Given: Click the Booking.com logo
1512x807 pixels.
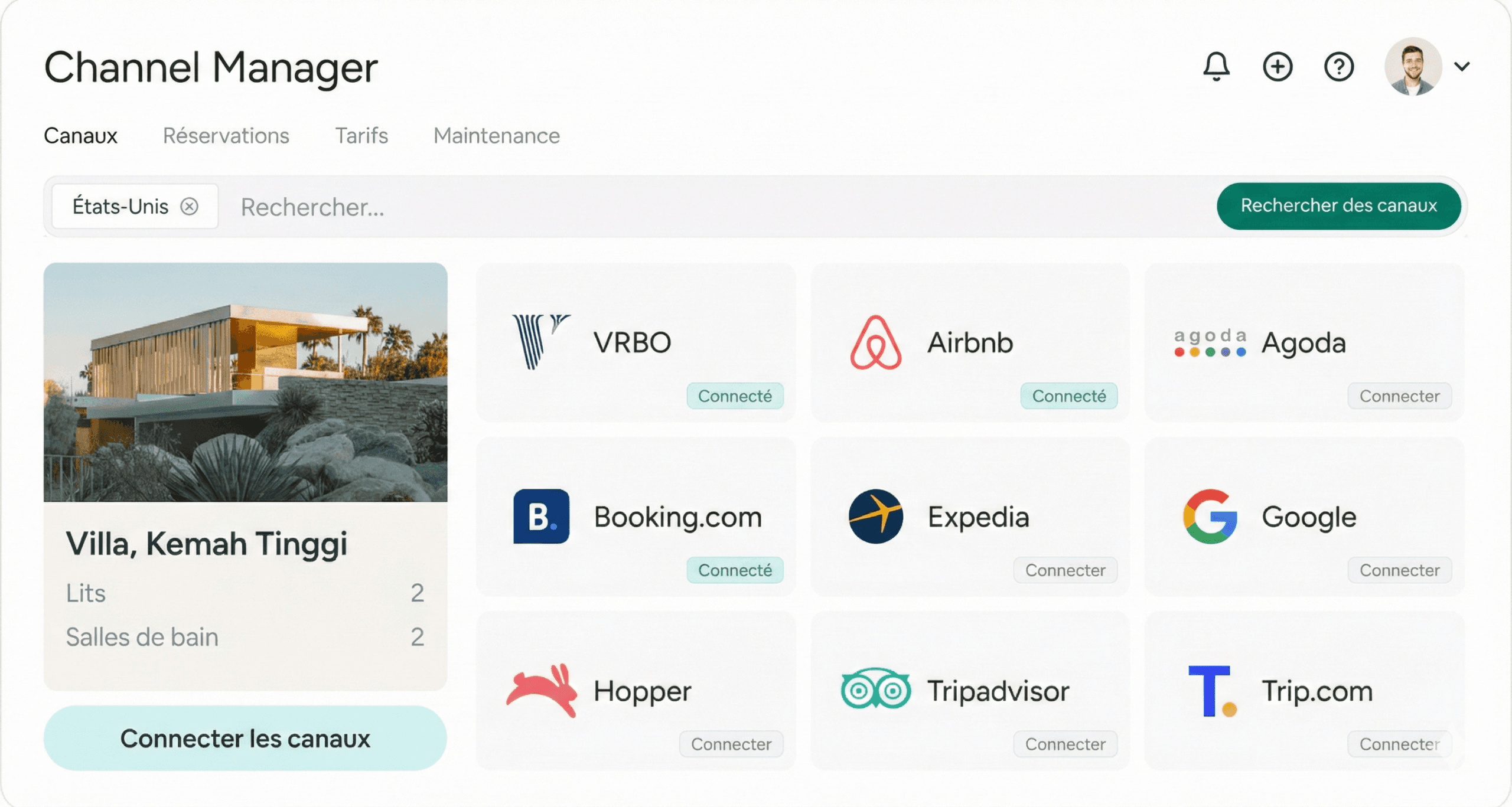Looking at the screenshot, I should (540, 515).
